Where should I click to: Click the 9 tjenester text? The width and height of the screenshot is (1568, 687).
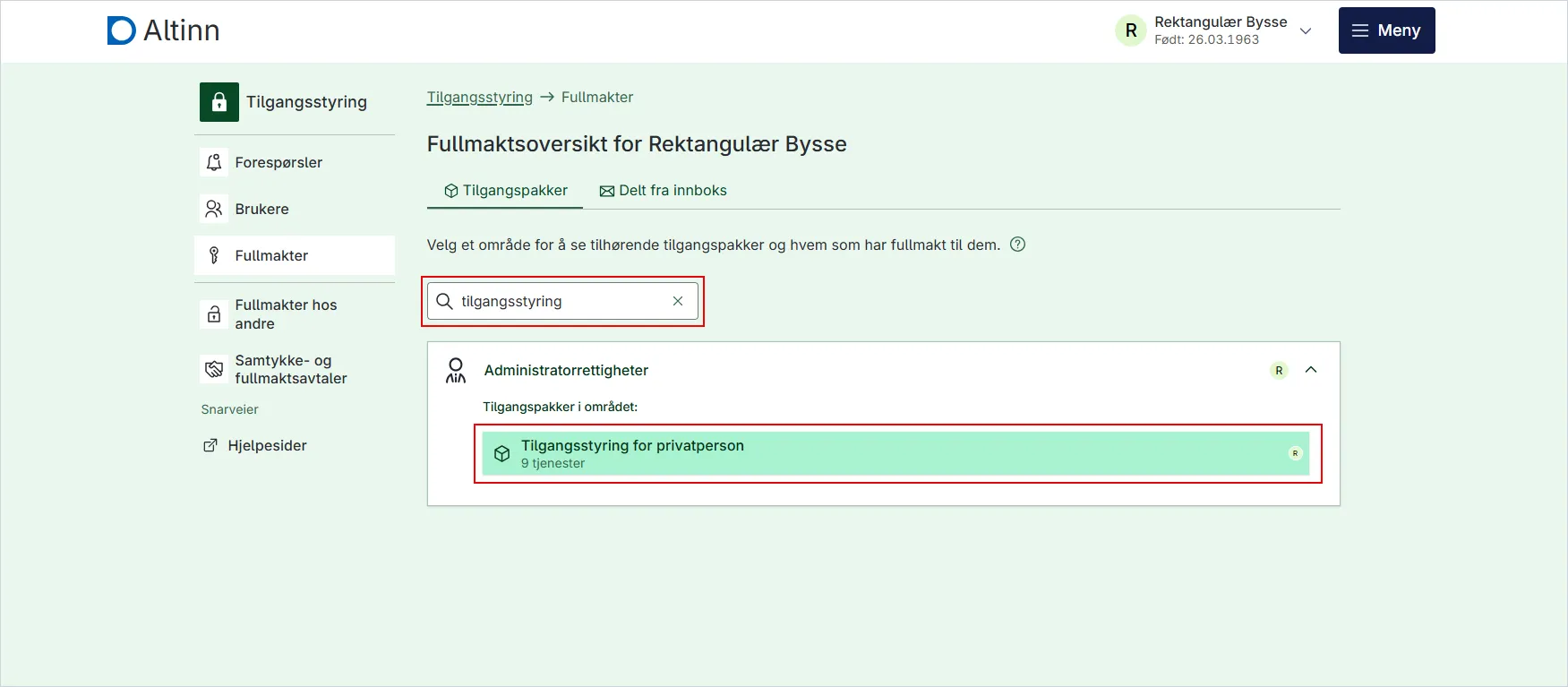(x=553, y=463)
